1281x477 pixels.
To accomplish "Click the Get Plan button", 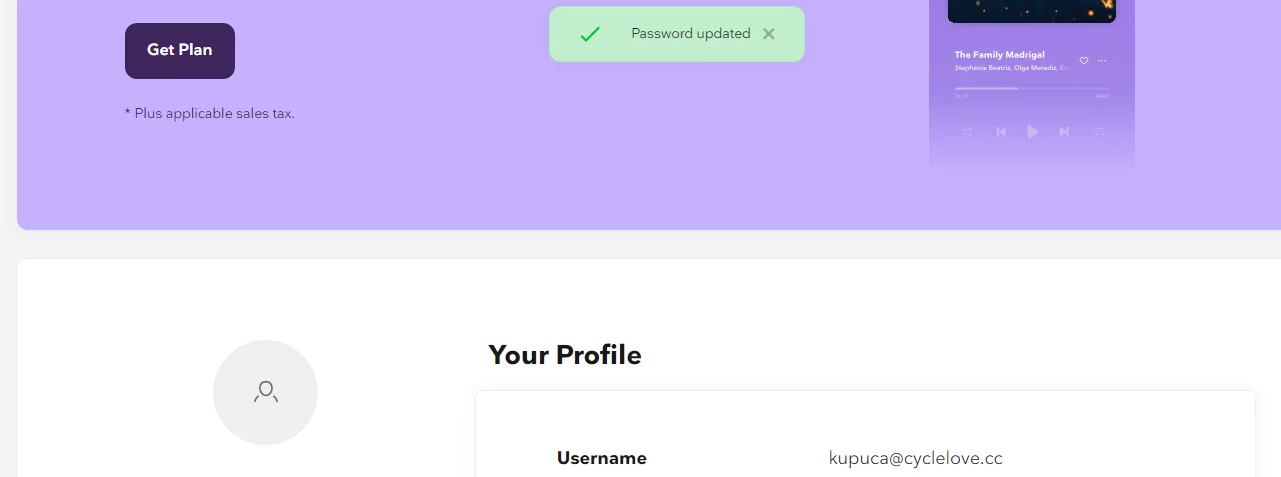I will (180, 51).
